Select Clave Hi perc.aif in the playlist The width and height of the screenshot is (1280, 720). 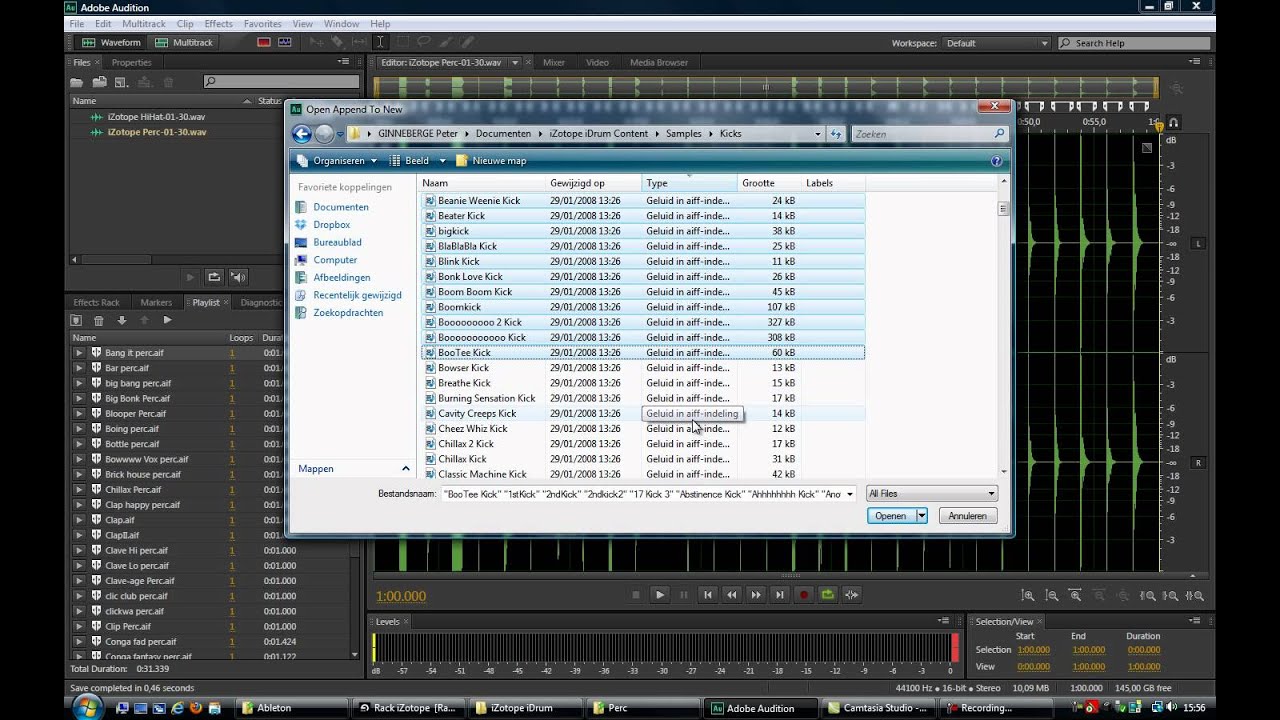click(x=137, y=550)
